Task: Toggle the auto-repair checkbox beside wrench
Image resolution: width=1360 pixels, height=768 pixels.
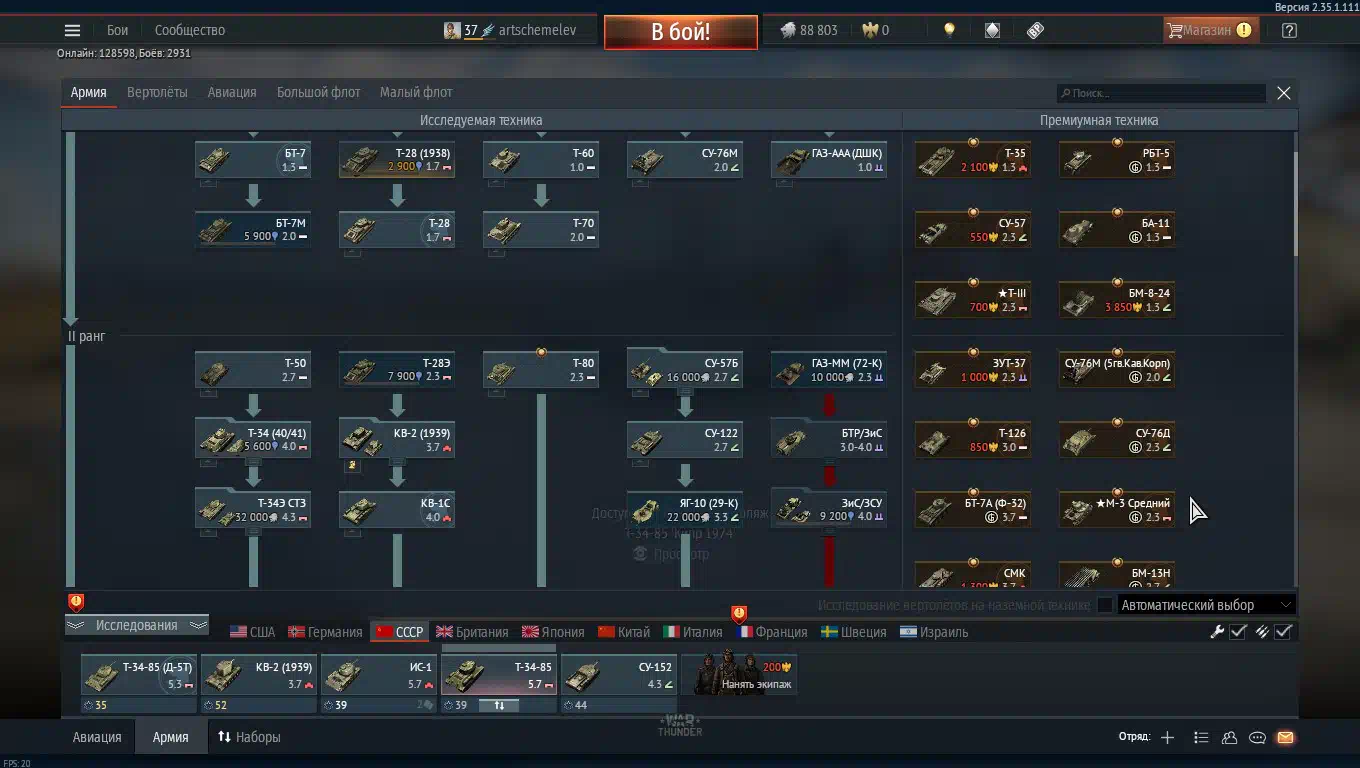Action: [1238, 631]
